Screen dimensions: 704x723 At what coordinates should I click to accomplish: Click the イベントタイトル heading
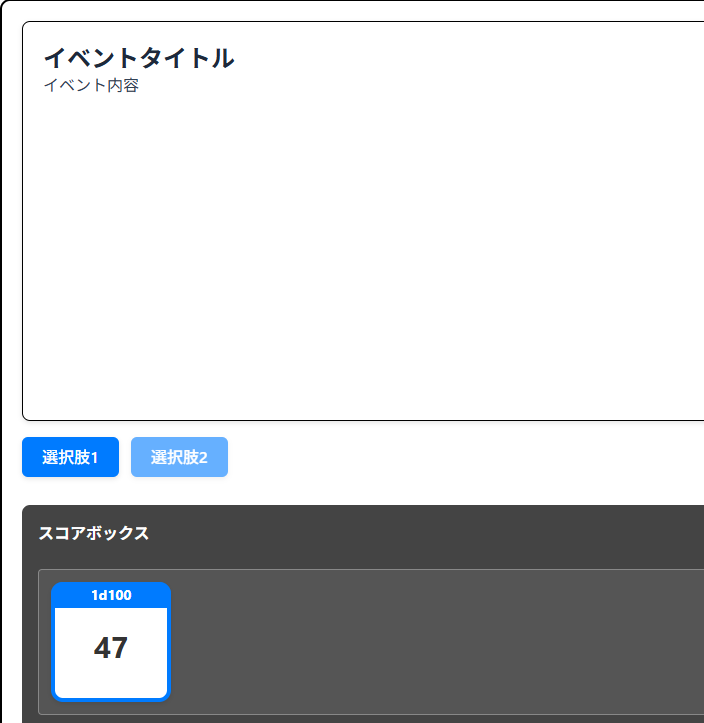pos(138,58)
